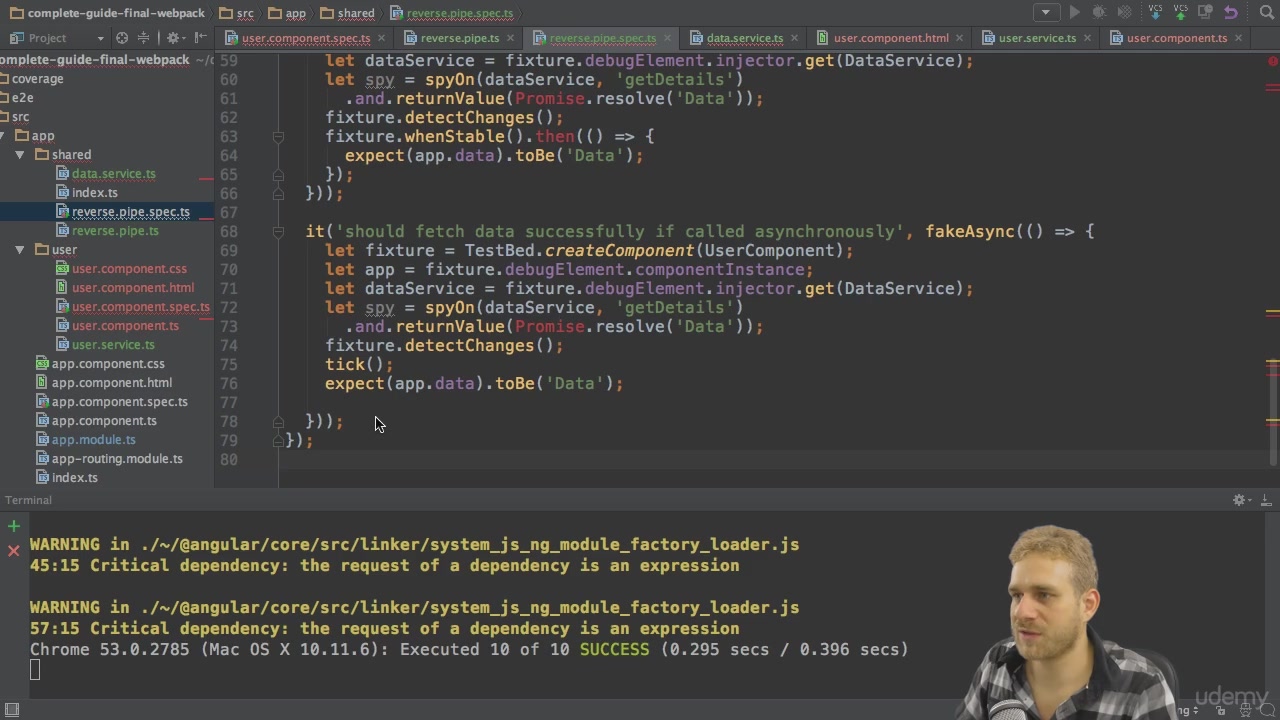Open app-routing.module.ts in project tree
The width and height of the screenshot is (1280, 720).
tap(109, 459)
